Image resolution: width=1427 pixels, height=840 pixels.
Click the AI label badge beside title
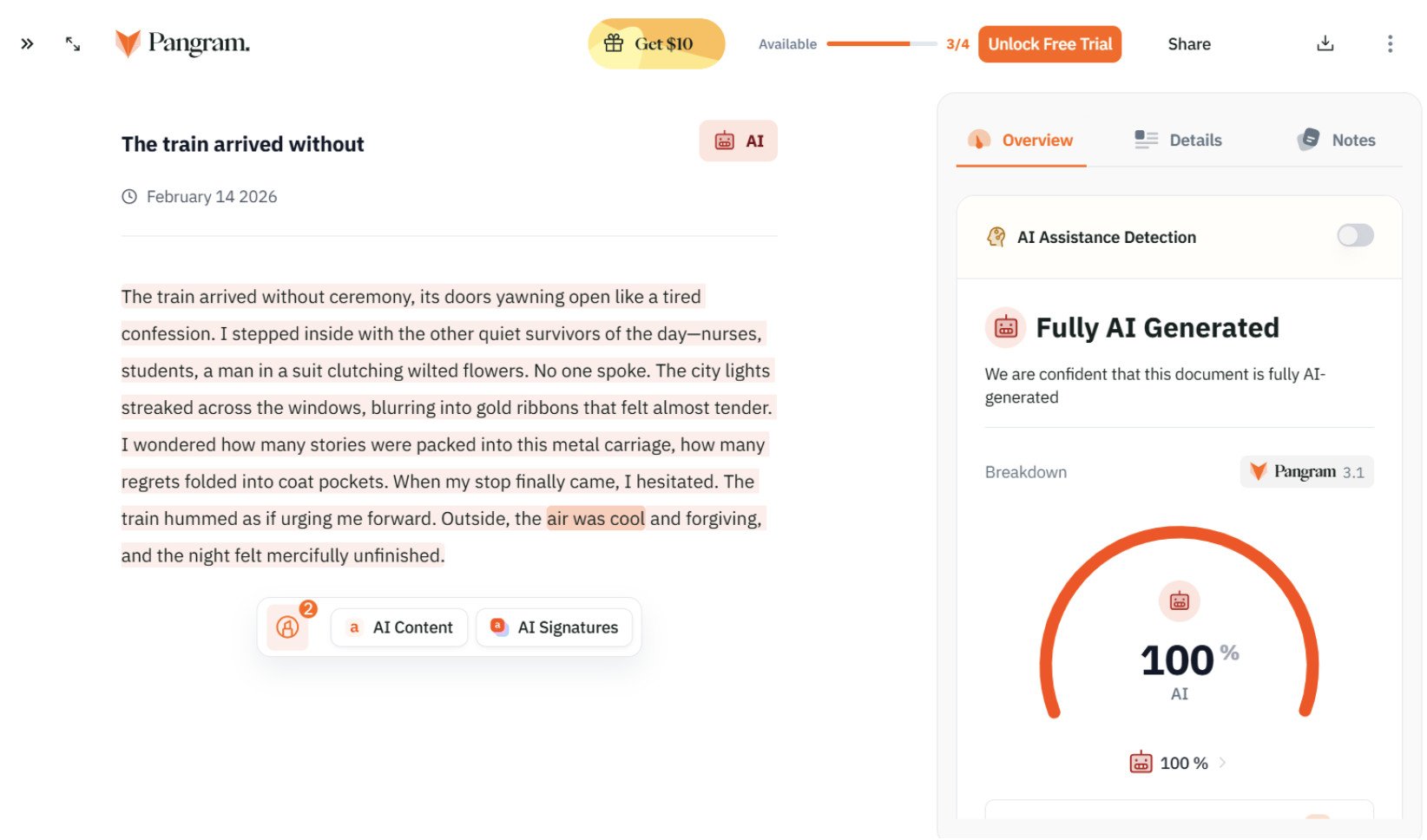pos(738,141)
